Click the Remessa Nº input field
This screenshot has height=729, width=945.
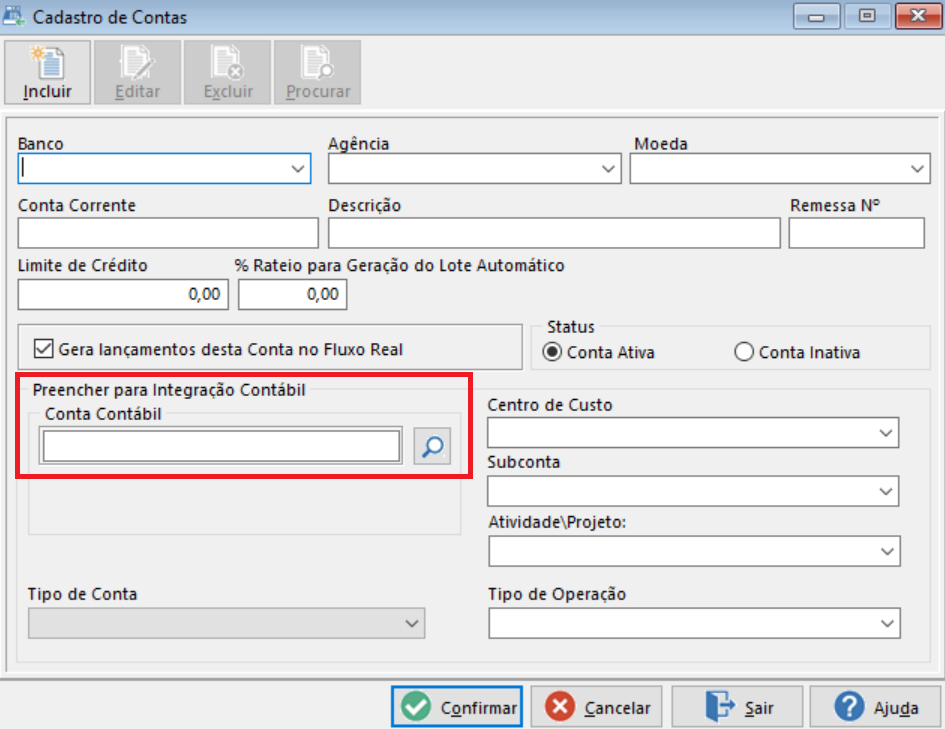click(x=856, y=233)
